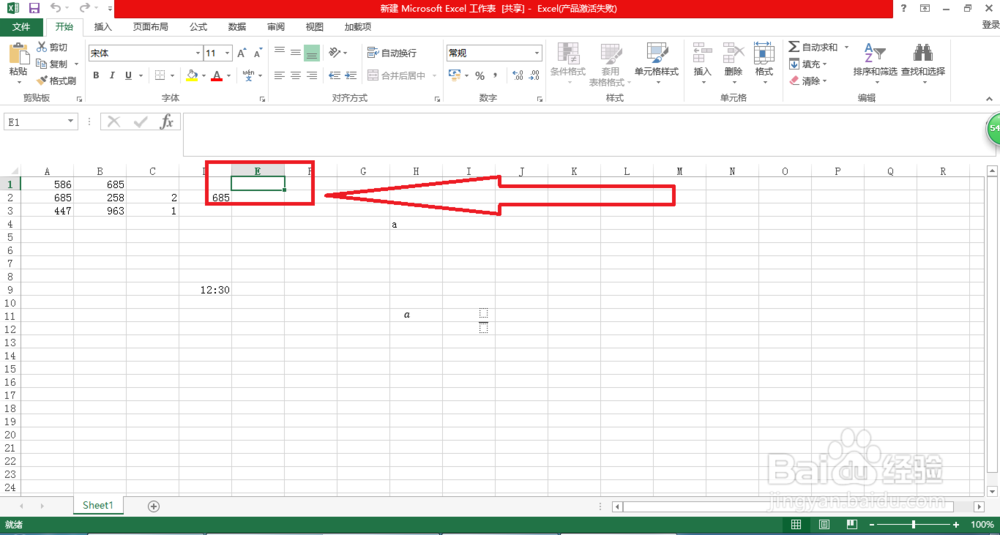Toggle align text left
This screenshot has height=535, width=1000.
point(279,75)
